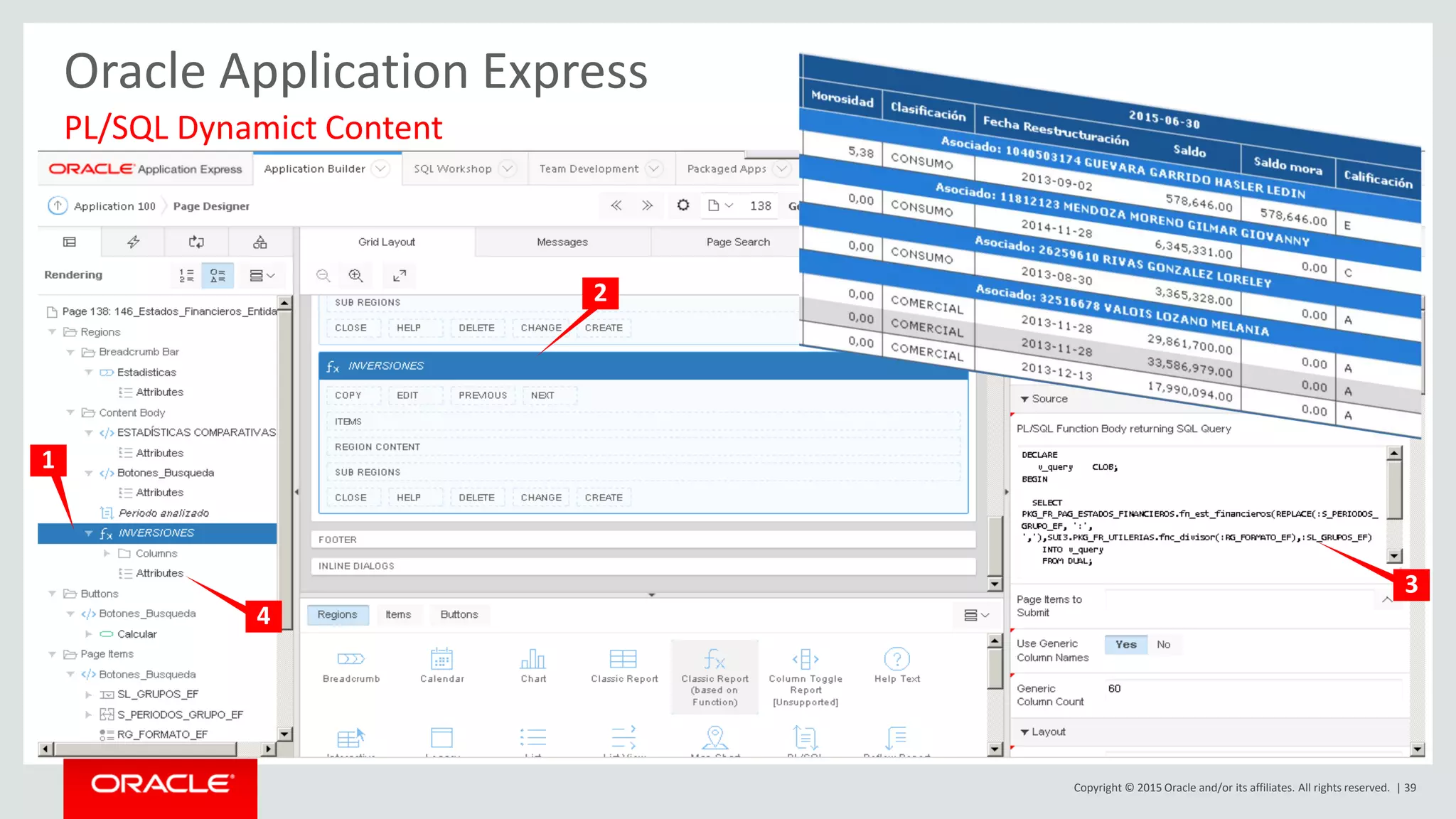This screenshot has width=1456, height=819.
Task: Open the Application Builder dropdown arrow
Action: [380, 168]
